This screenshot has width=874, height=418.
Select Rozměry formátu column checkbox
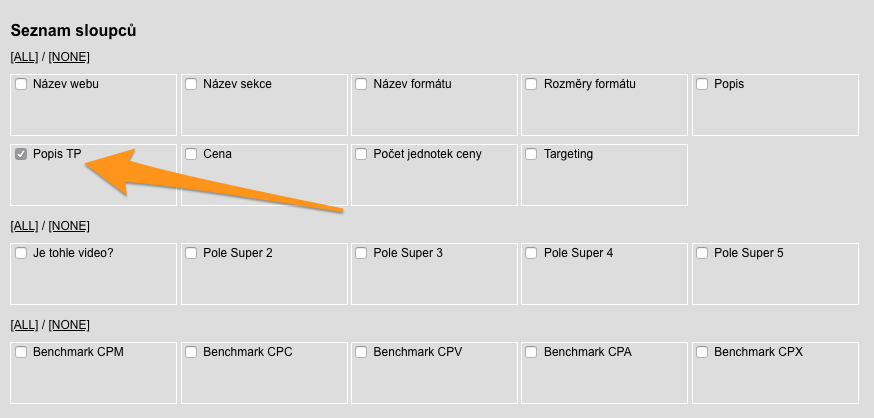point(531,85)
